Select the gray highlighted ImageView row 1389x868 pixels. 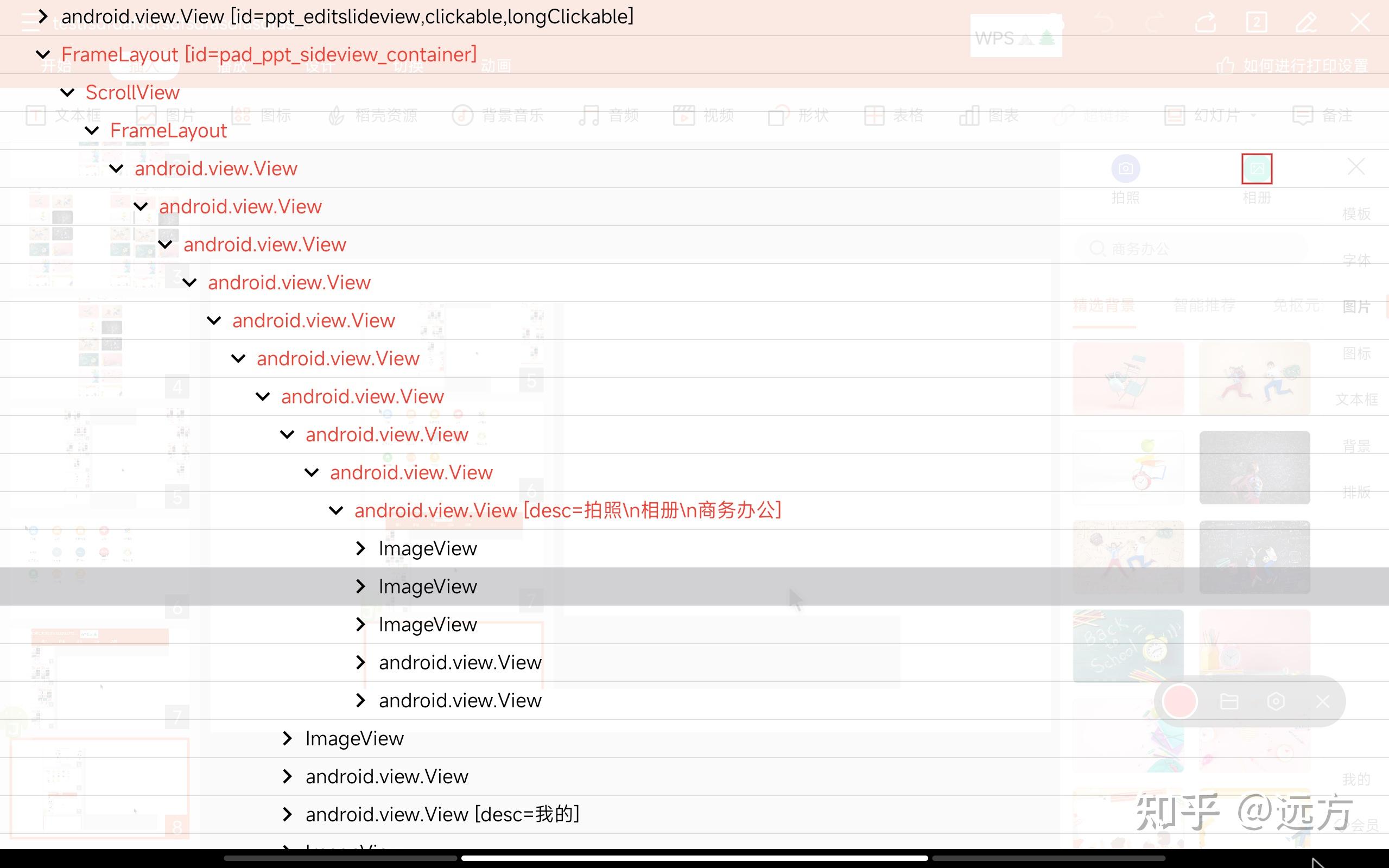695,586
